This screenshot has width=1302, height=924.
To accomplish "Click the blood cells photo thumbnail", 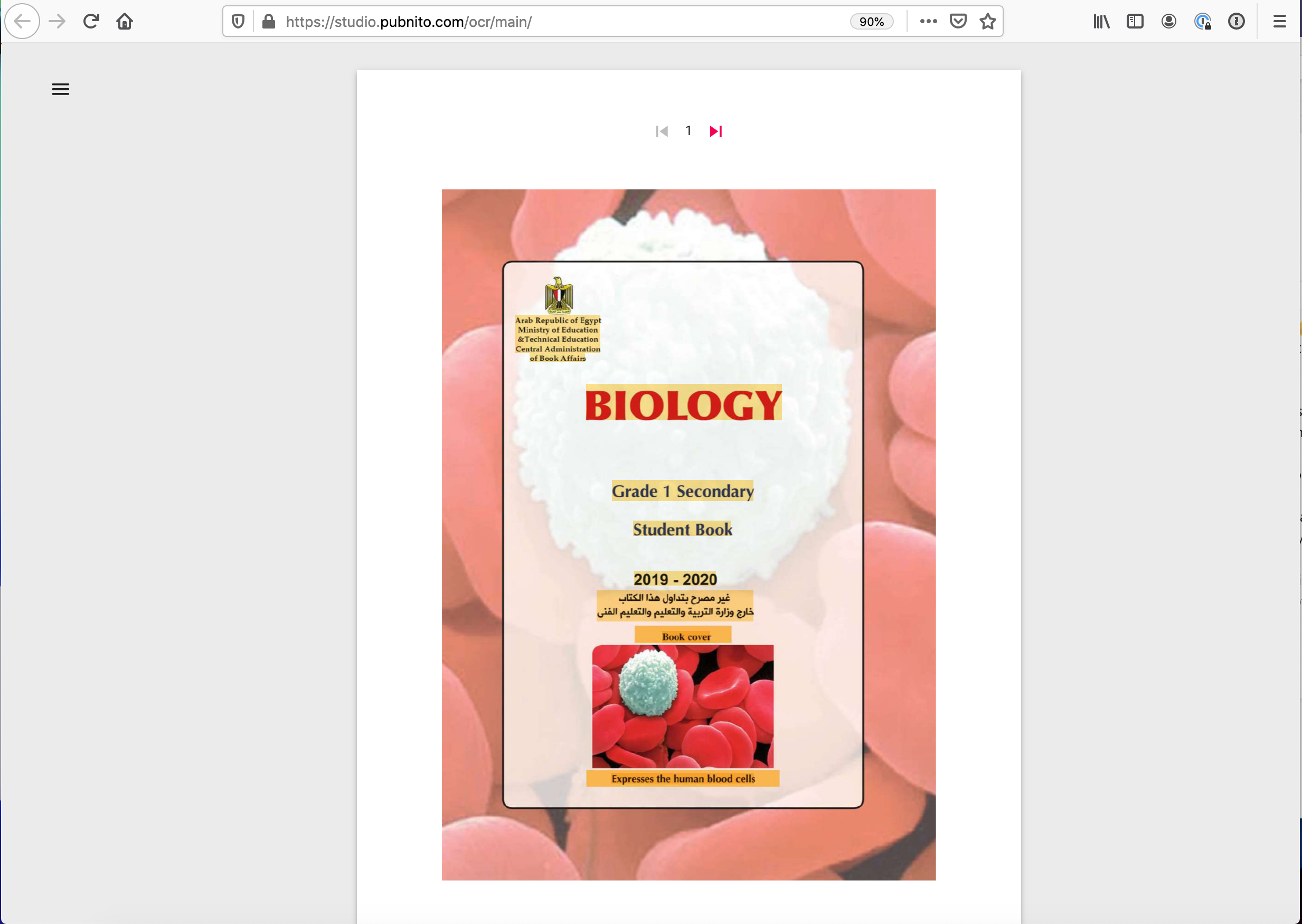I will tap(683, 706).
